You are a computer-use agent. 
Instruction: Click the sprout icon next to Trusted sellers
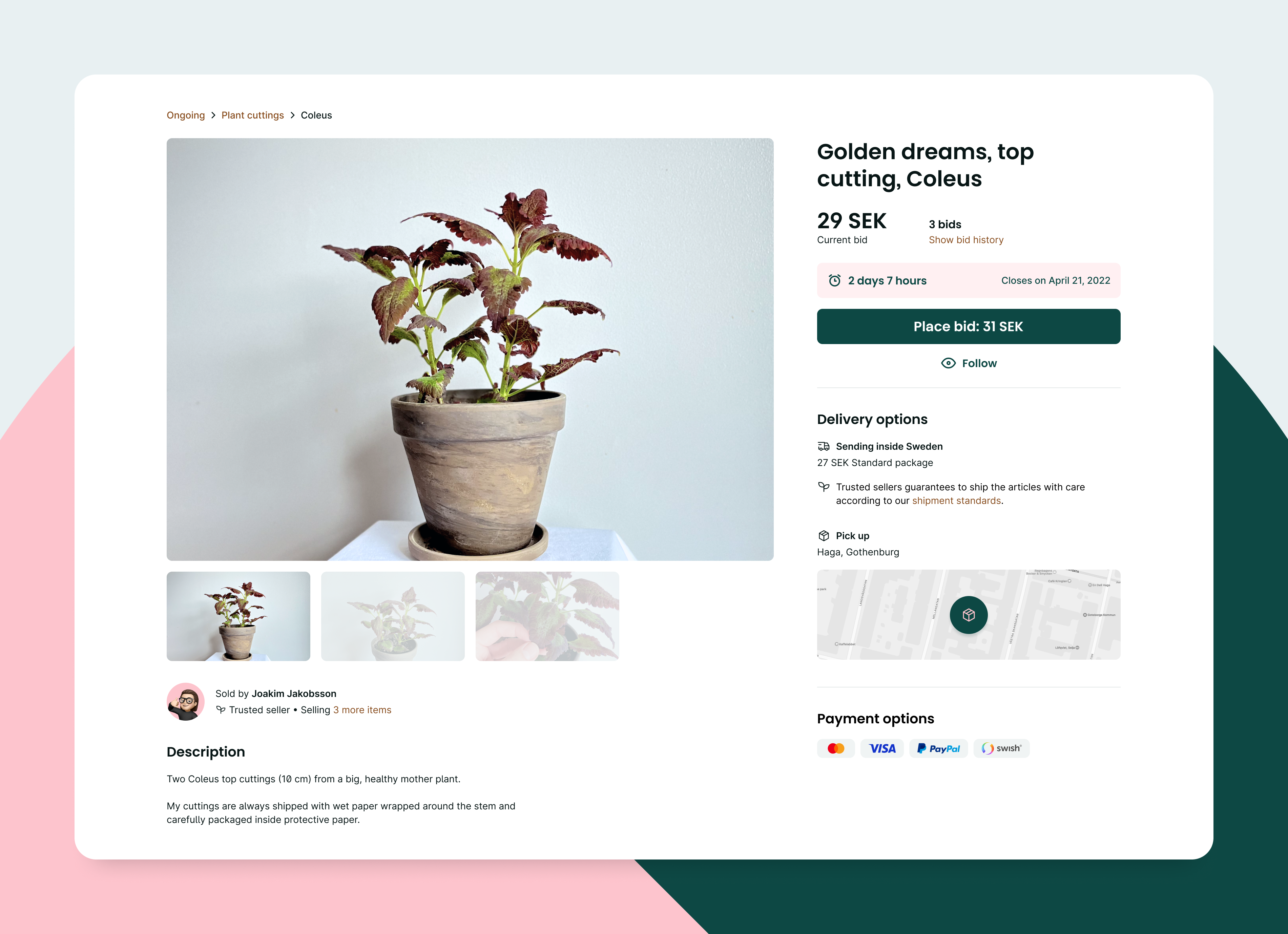824,487
